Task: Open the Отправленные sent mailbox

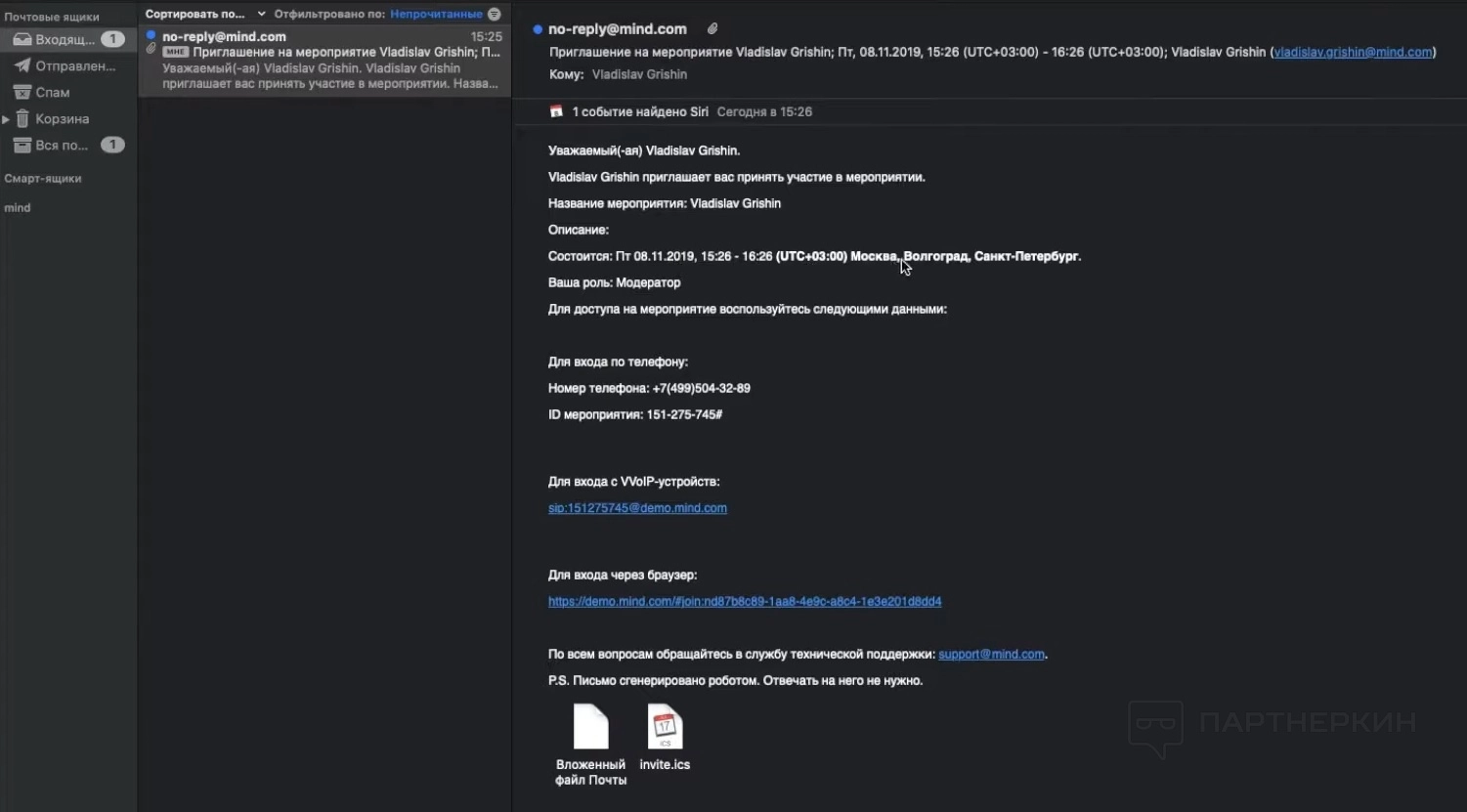Action: point(74,66)
